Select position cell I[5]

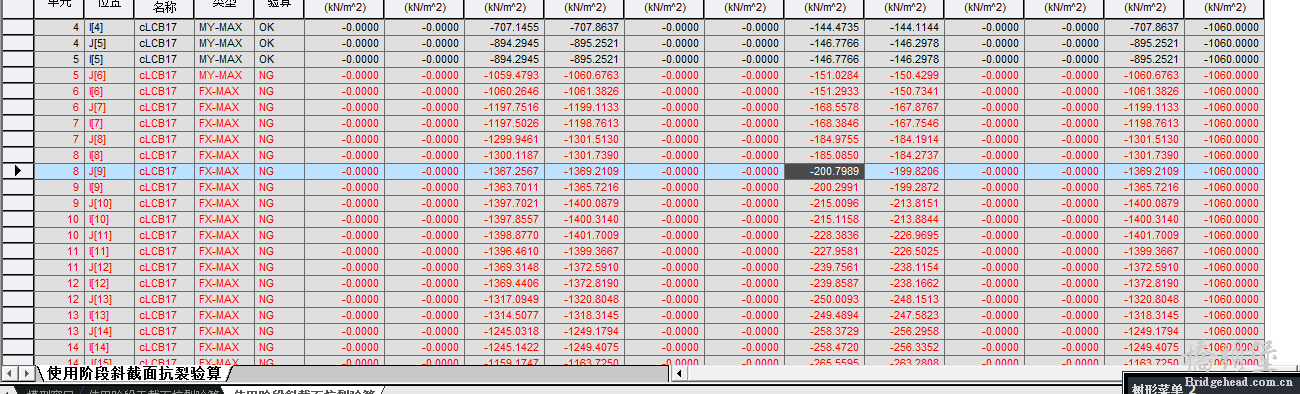[110, 59]
